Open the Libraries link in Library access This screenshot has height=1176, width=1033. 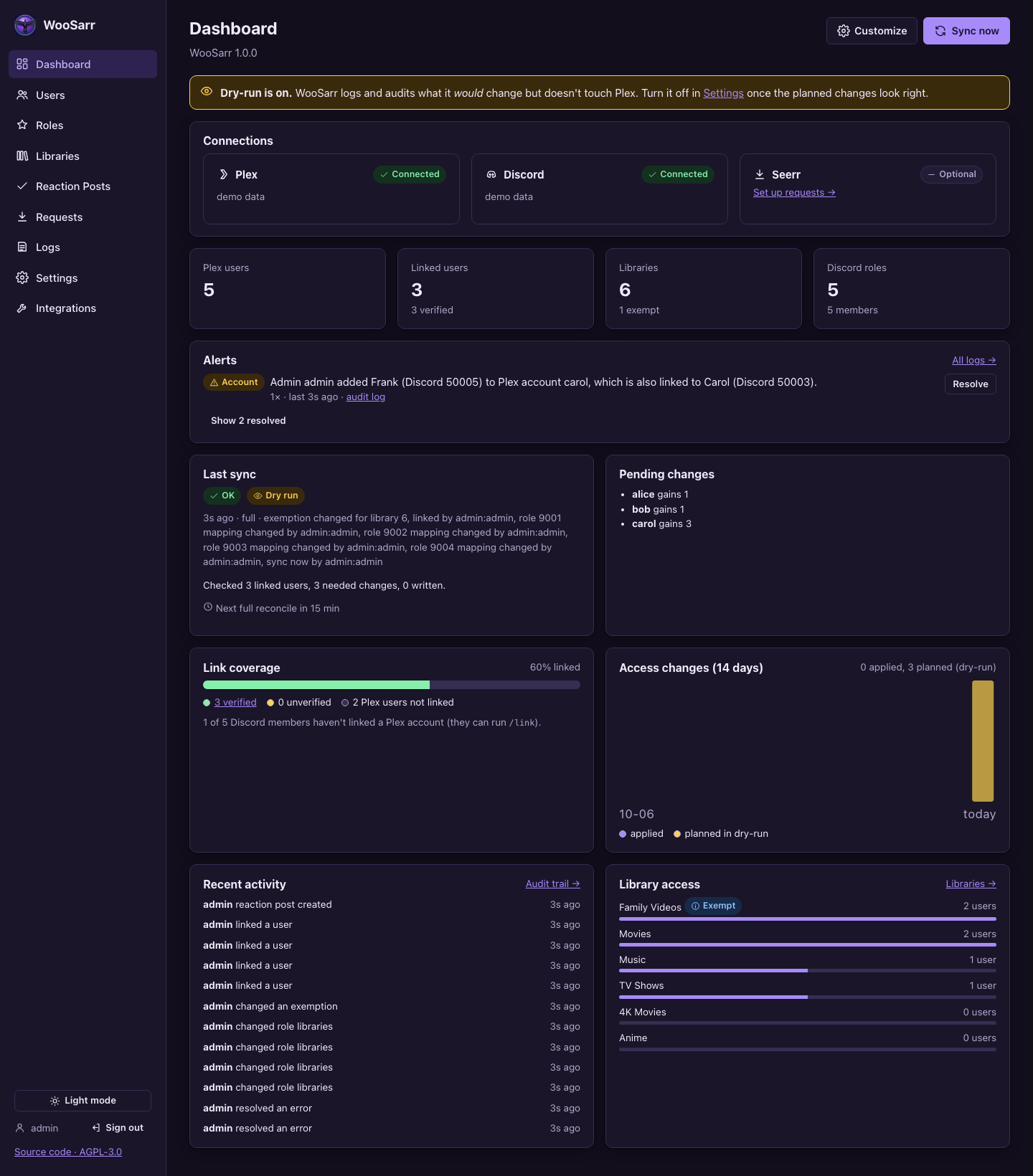(971, 883)
